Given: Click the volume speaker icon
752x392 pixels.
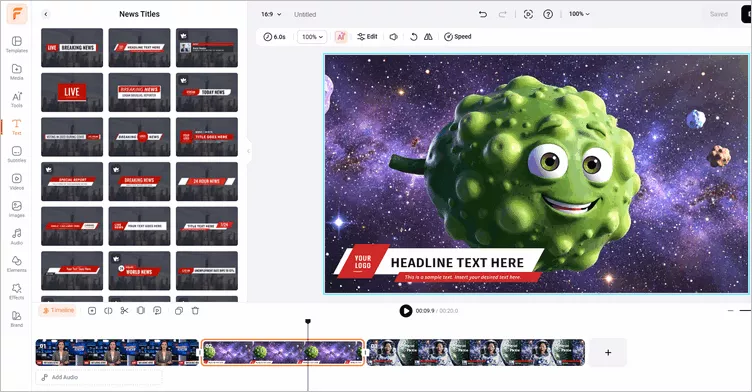Looking at the screenshot, I should (394, 37).
